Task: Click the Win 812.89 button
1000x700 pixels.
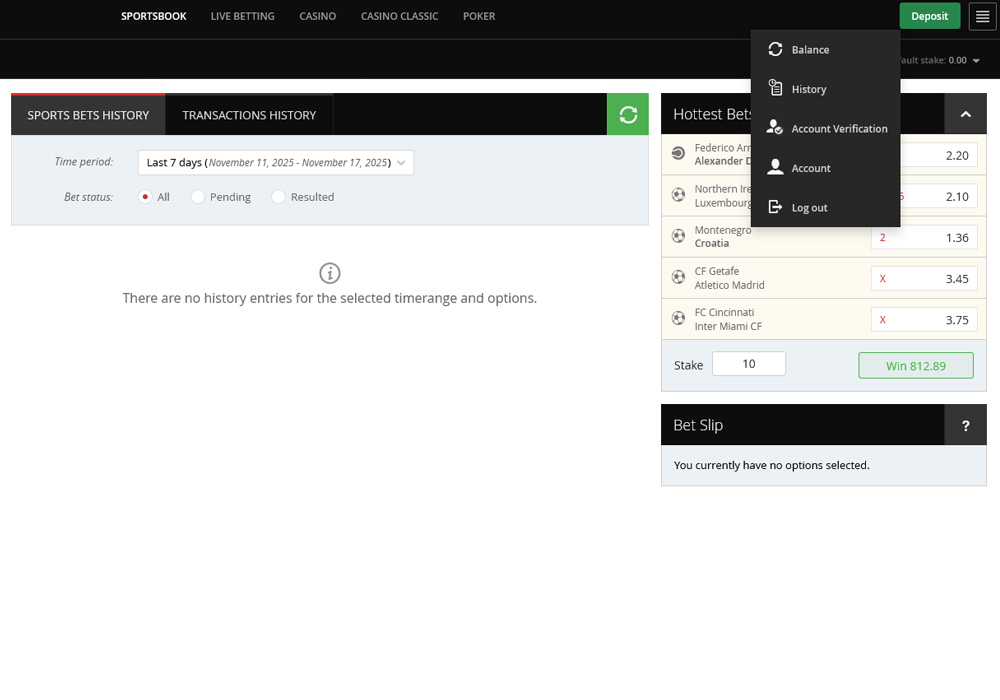Action: pyautogui.click(x=915, y=366)
